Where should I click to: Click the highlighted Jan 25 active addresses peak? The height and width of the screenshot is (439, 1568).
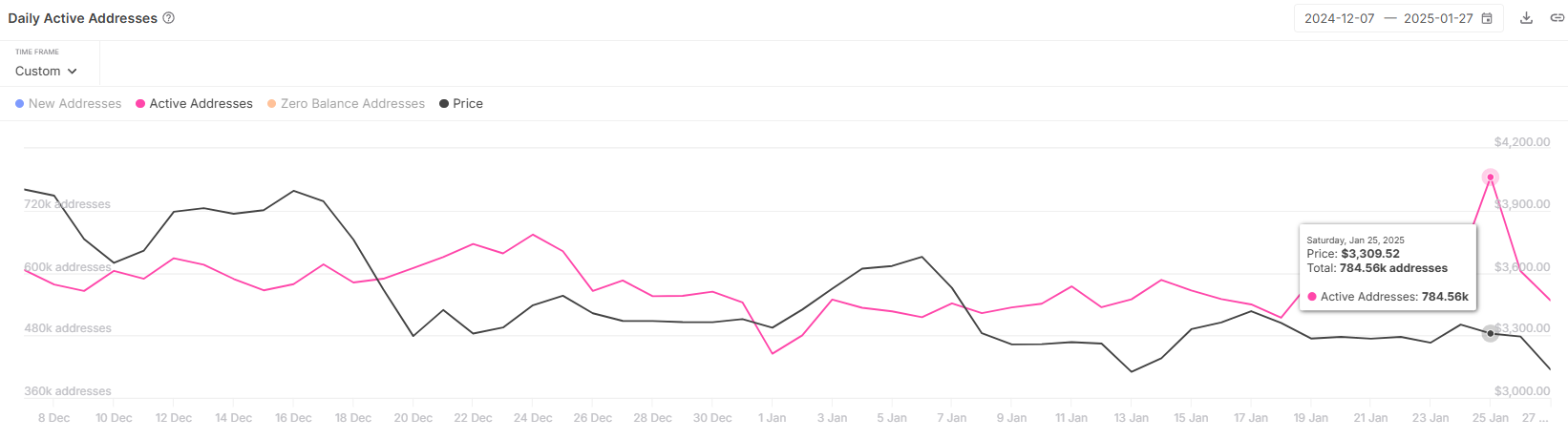[1491, 177]
